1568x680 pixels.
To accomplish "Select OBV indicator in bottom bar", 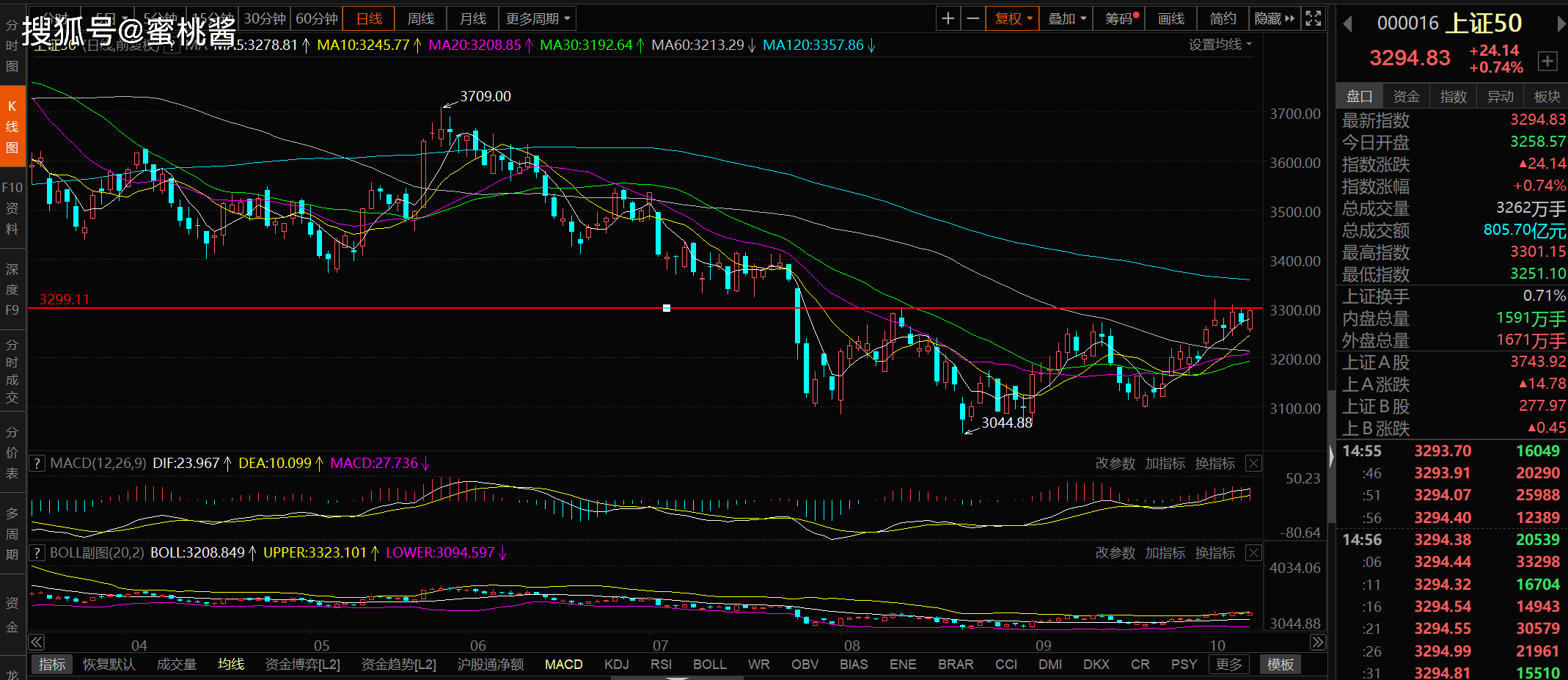I will click(805, 665).
